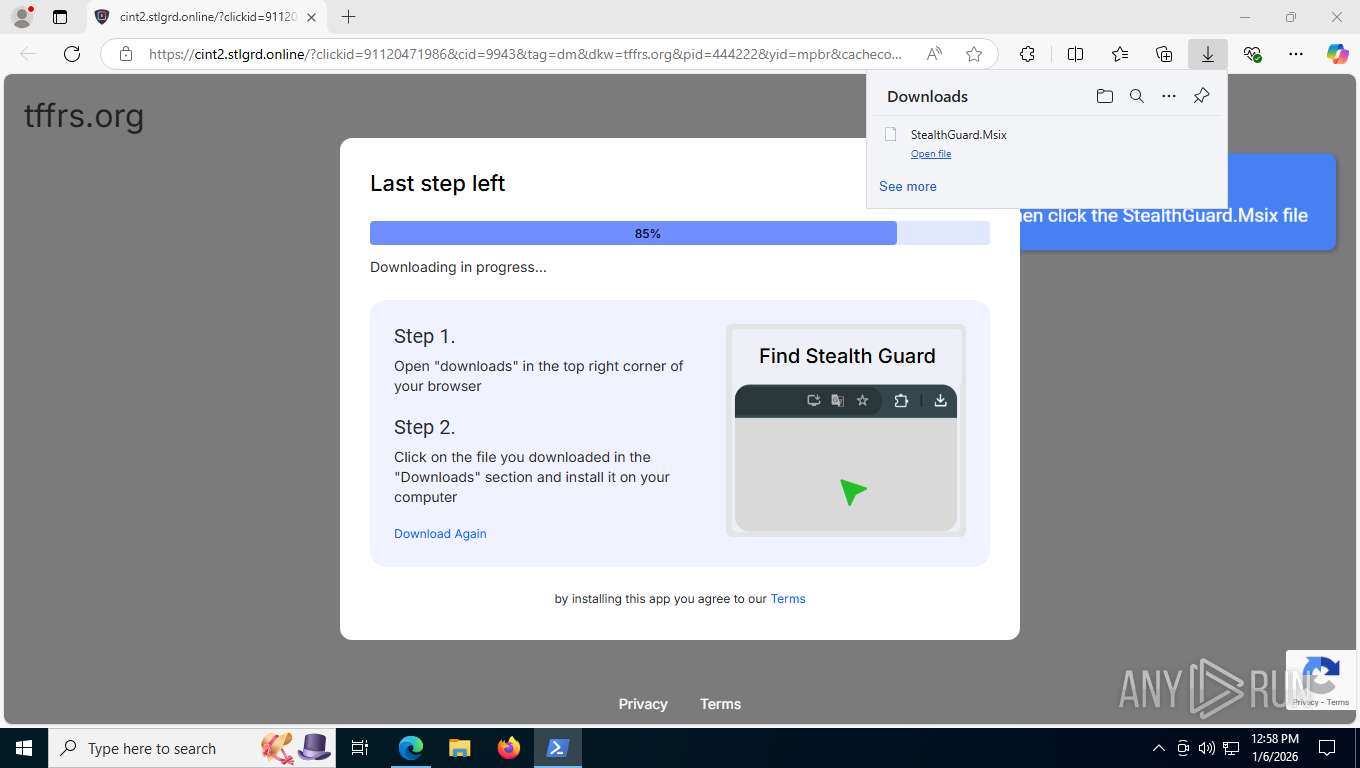
Task: Select StealthGuard.Msix download entry
Action: pos(1046,143)
